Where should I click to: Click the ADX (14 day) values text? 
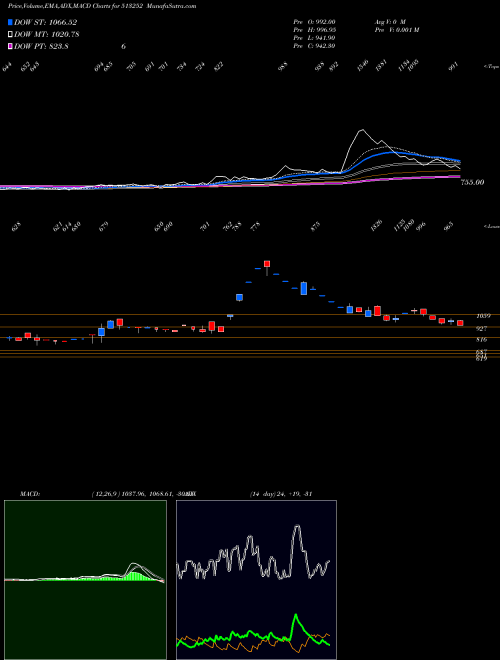coord(281,494)
